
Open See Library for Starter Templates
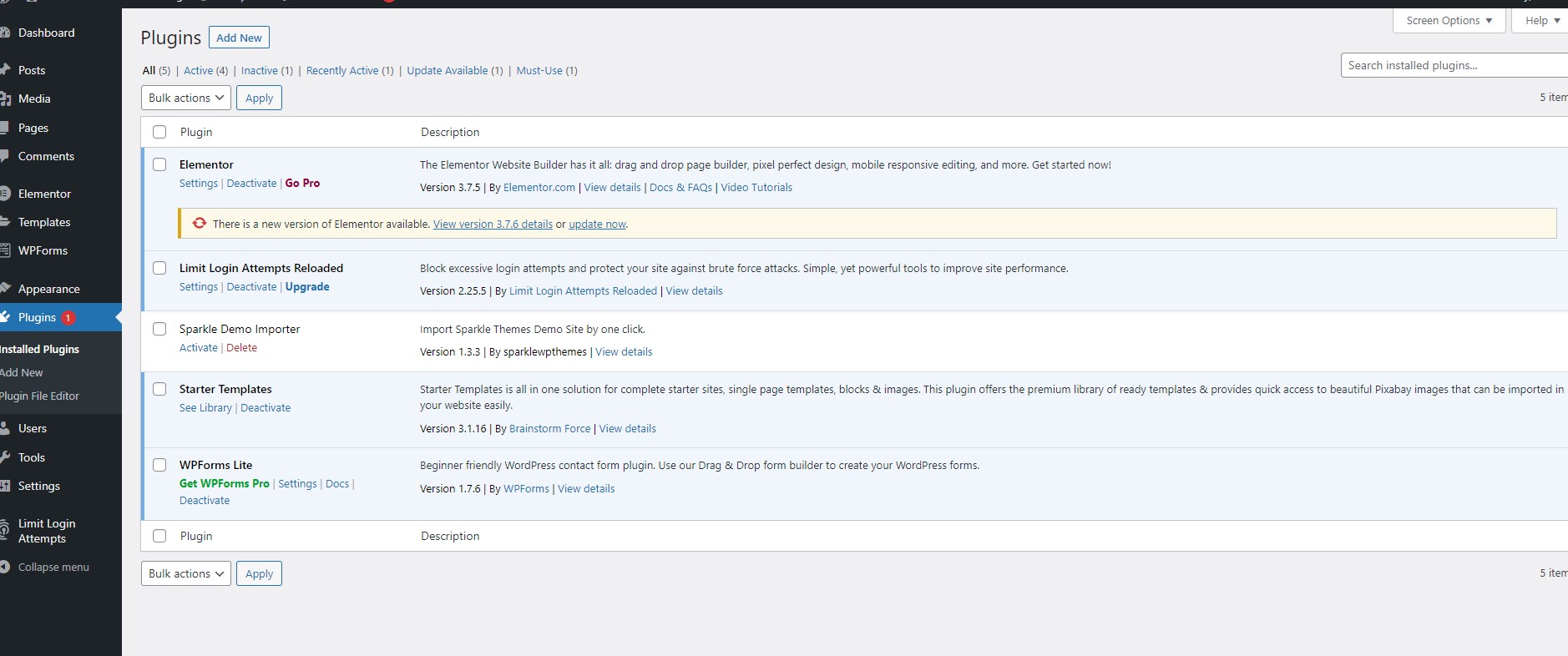click(x=205, y=408)
